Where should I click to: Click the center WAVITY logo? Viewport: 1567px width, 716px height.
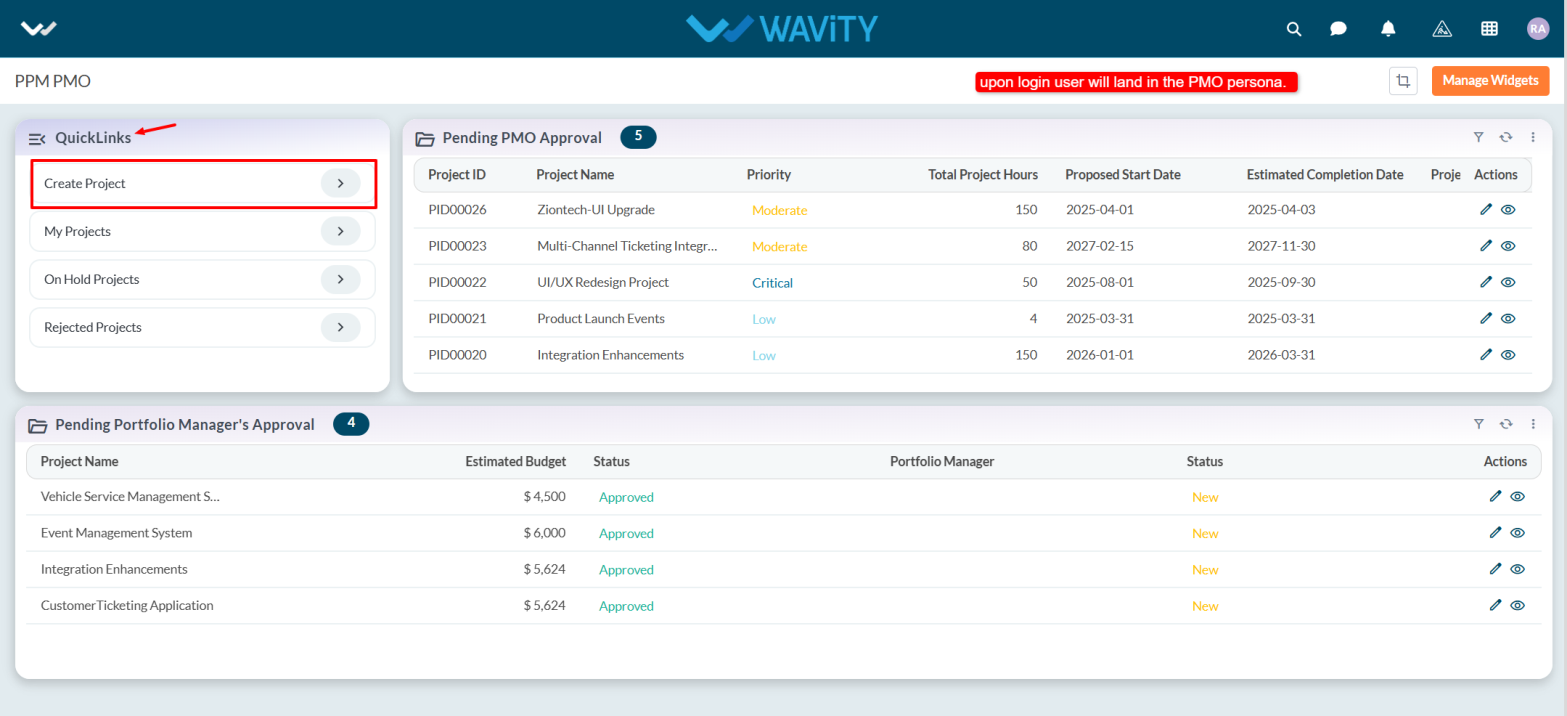tap(782, 28)
